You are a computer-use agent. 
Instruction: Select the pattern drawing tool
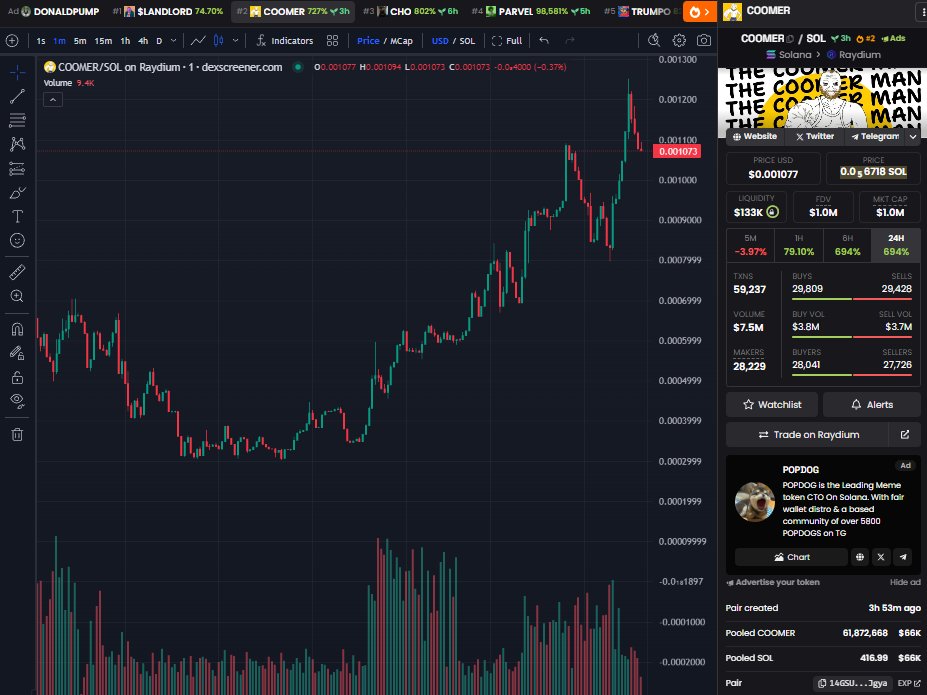tap(17, 144)
